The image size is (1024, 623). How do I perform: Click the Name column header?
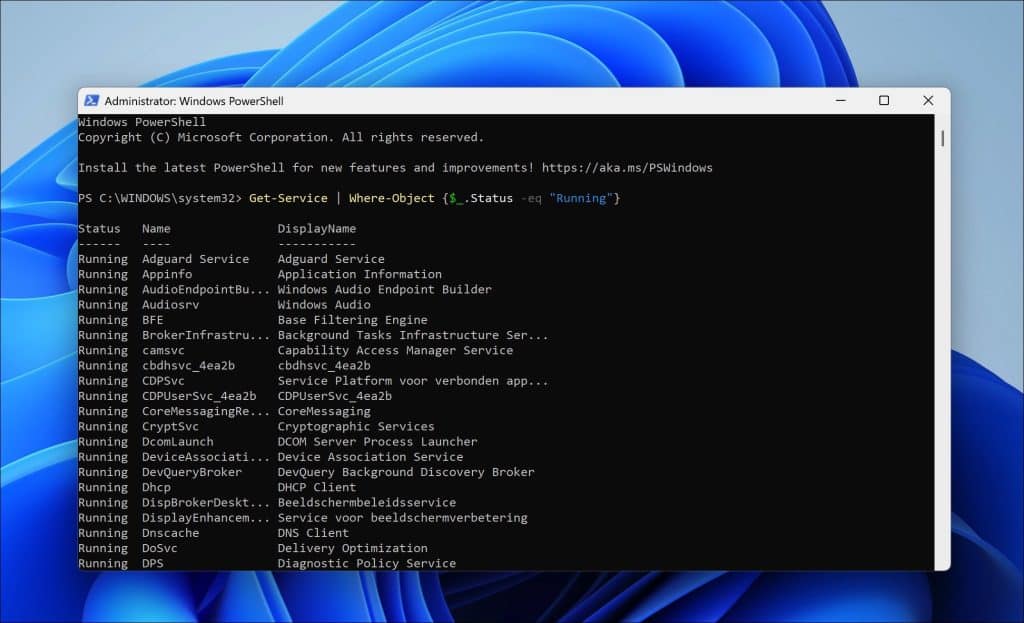156,229
